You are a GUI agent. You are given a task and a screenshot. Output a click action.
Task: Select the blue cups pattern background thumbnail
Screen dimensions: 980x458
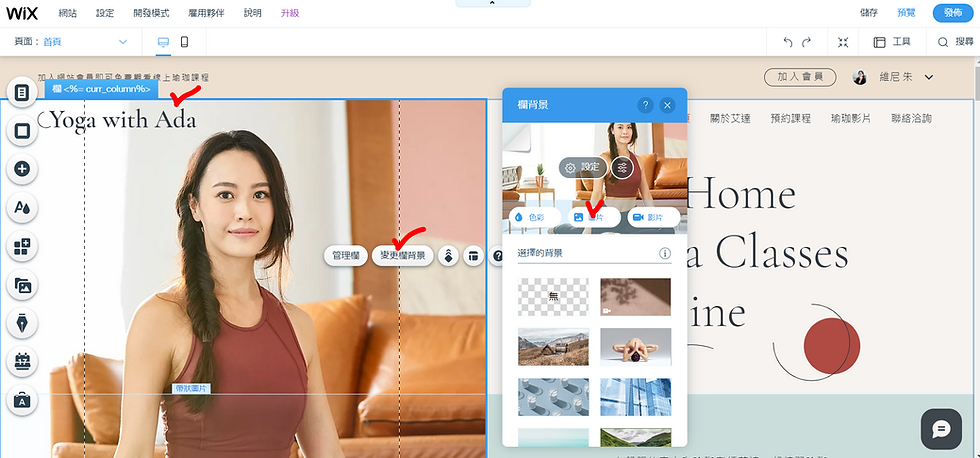click(553, 397)
